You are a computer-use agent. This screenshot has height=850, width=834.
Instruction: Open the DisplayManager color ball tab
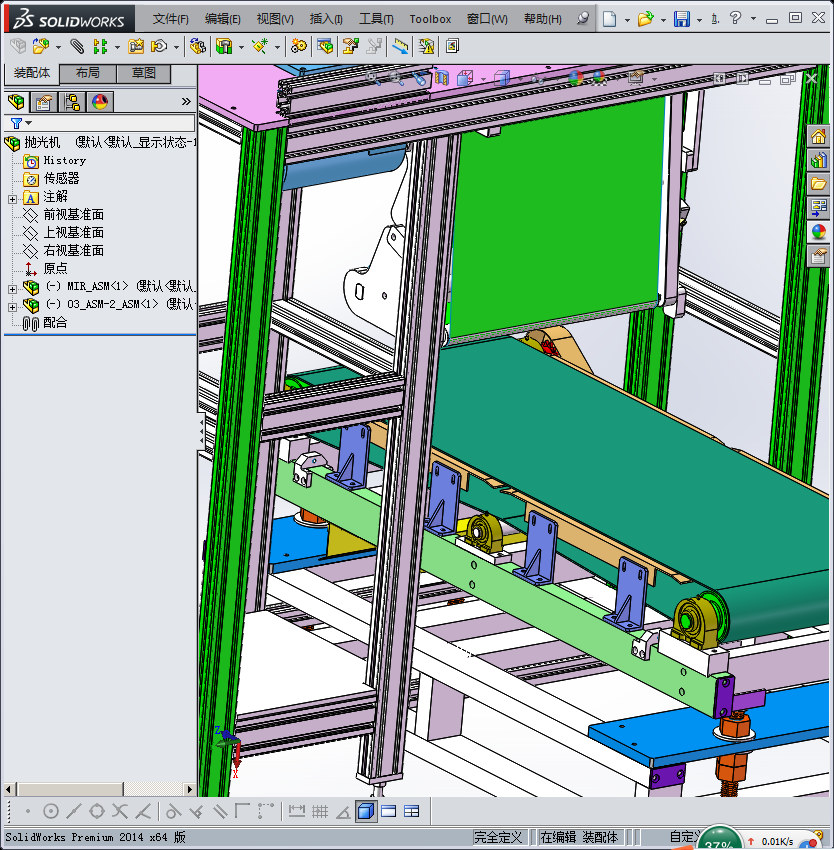pyautogui.click(x=100, y=101)
